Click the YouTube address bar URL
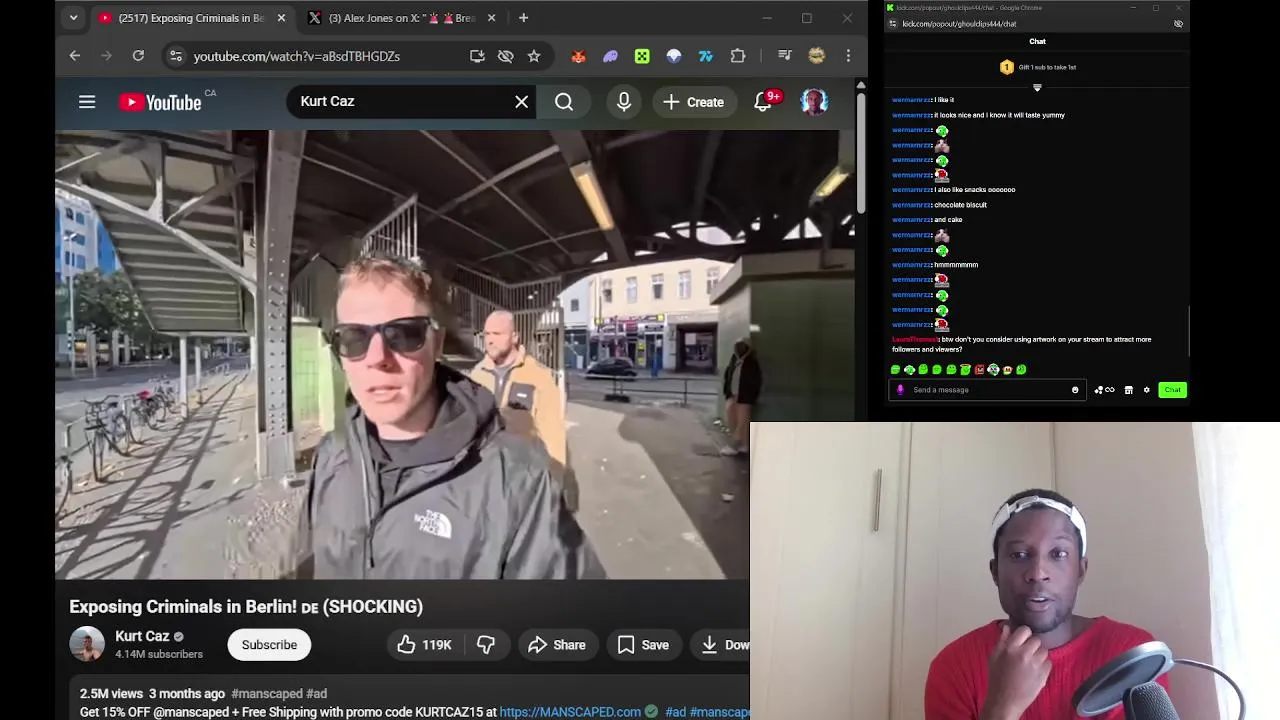This screenshot has width=1280, height=720. tap(297, 56)
